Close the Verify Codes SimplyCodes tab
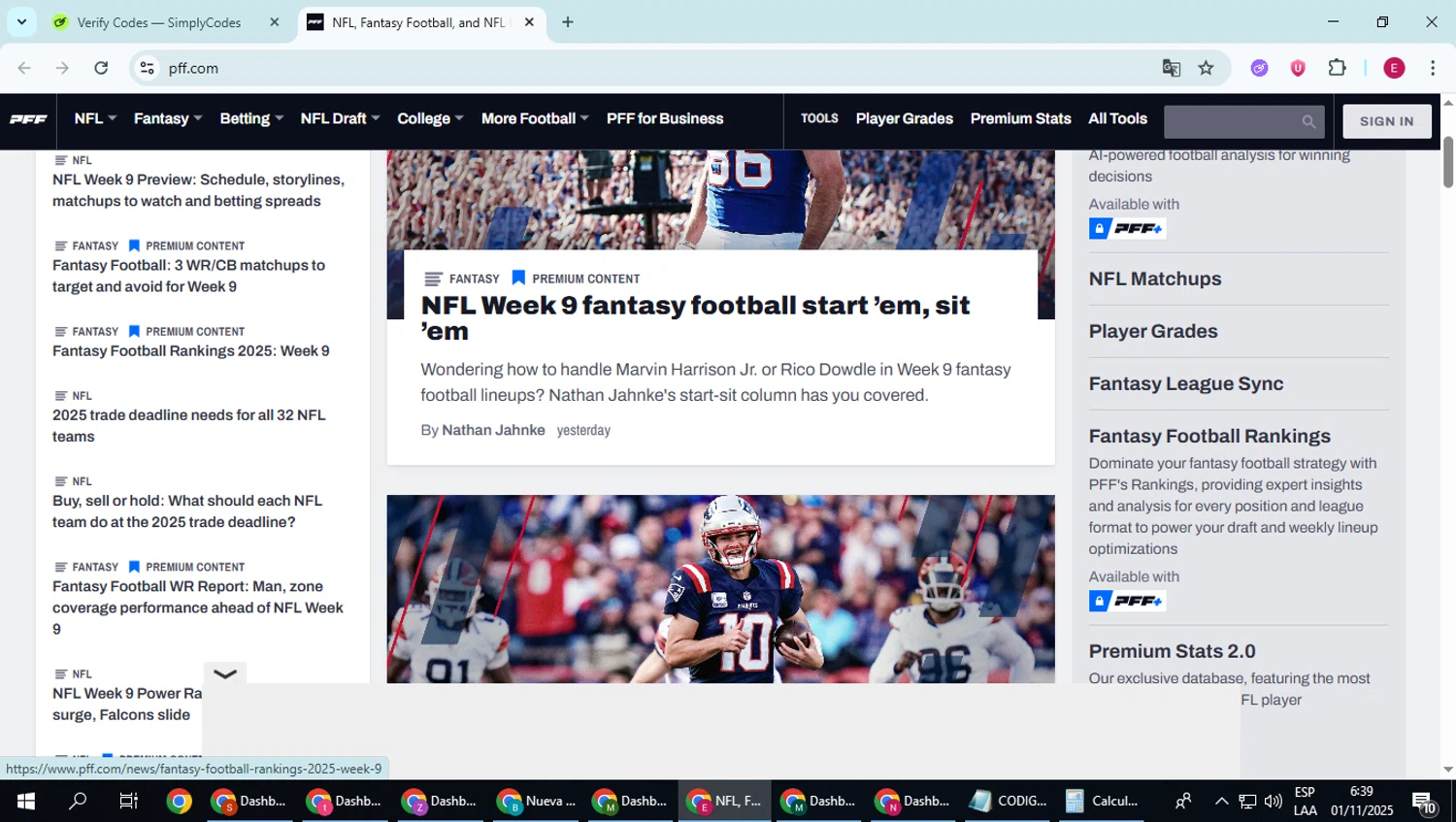1456x822 pixels. (x=275, y=22)
